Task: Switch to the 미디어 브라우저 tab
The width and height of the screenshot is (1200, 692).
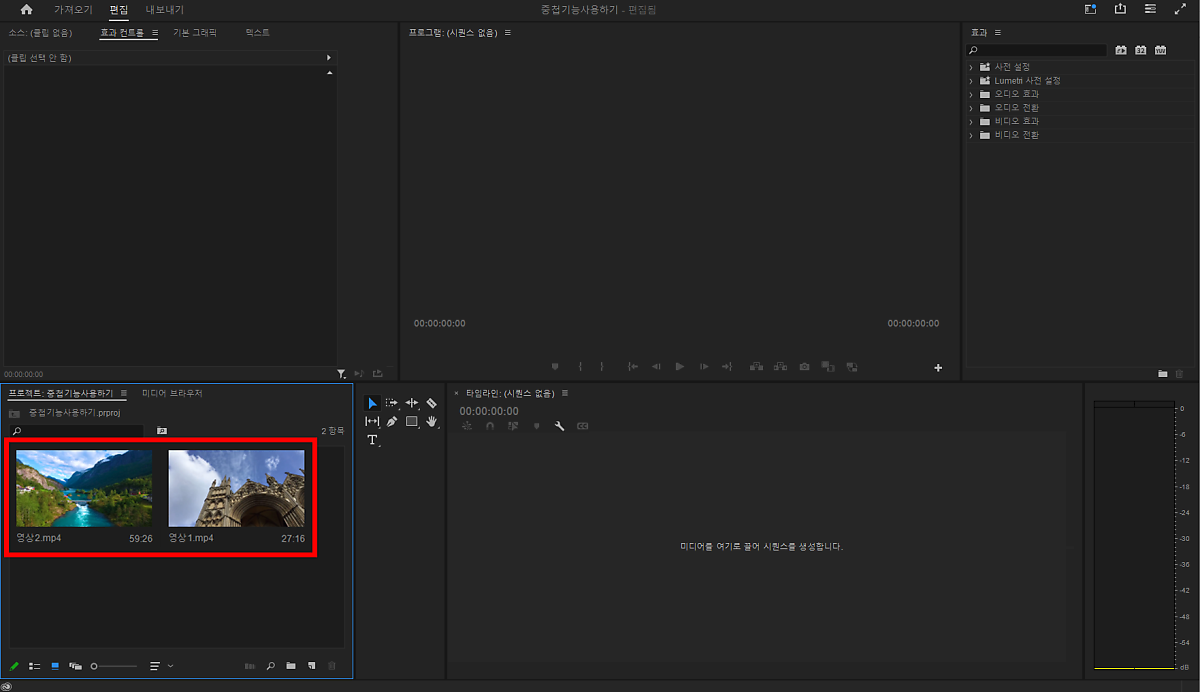Action: point(172,393)
